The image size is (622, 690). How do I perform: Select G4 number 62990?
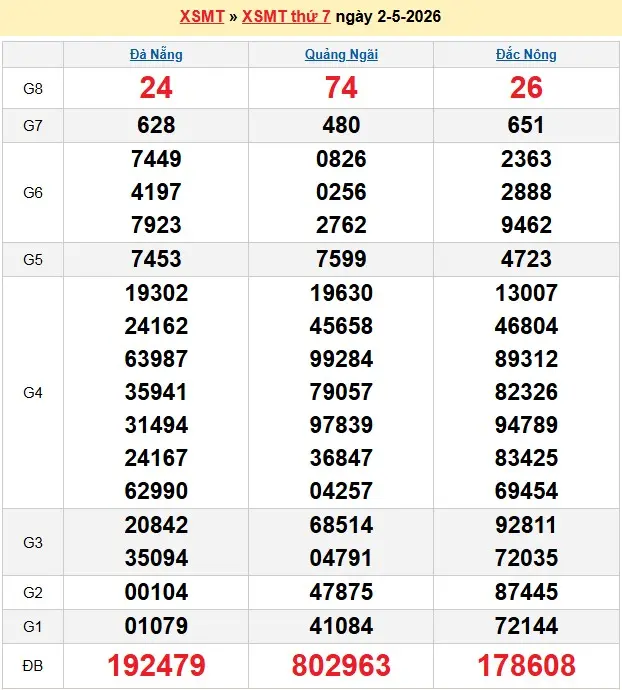[156, 491]
